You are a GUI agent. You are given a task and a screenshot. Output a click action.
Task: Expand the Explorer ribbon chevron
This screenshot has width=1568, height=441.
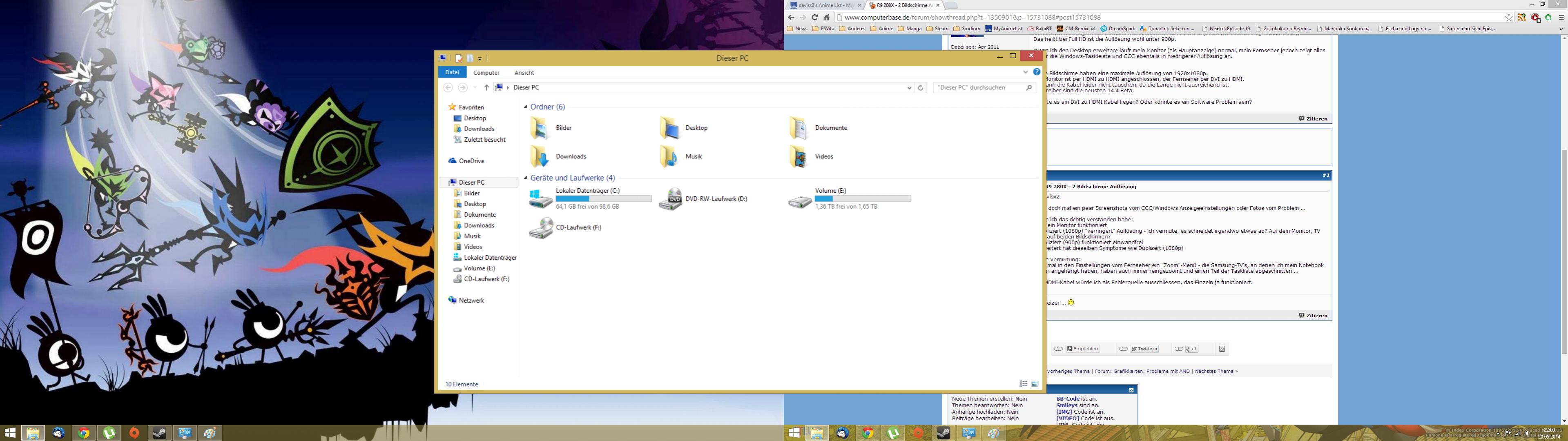1025,72
